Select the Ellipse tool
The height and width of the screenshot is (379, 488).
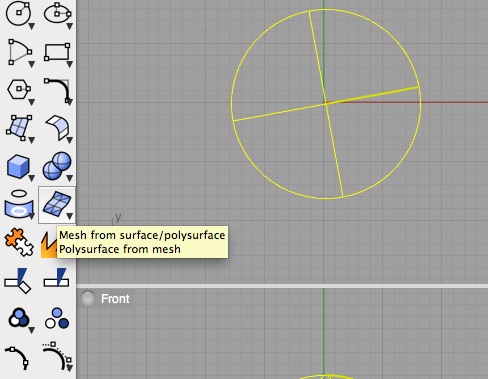point(57,13)
